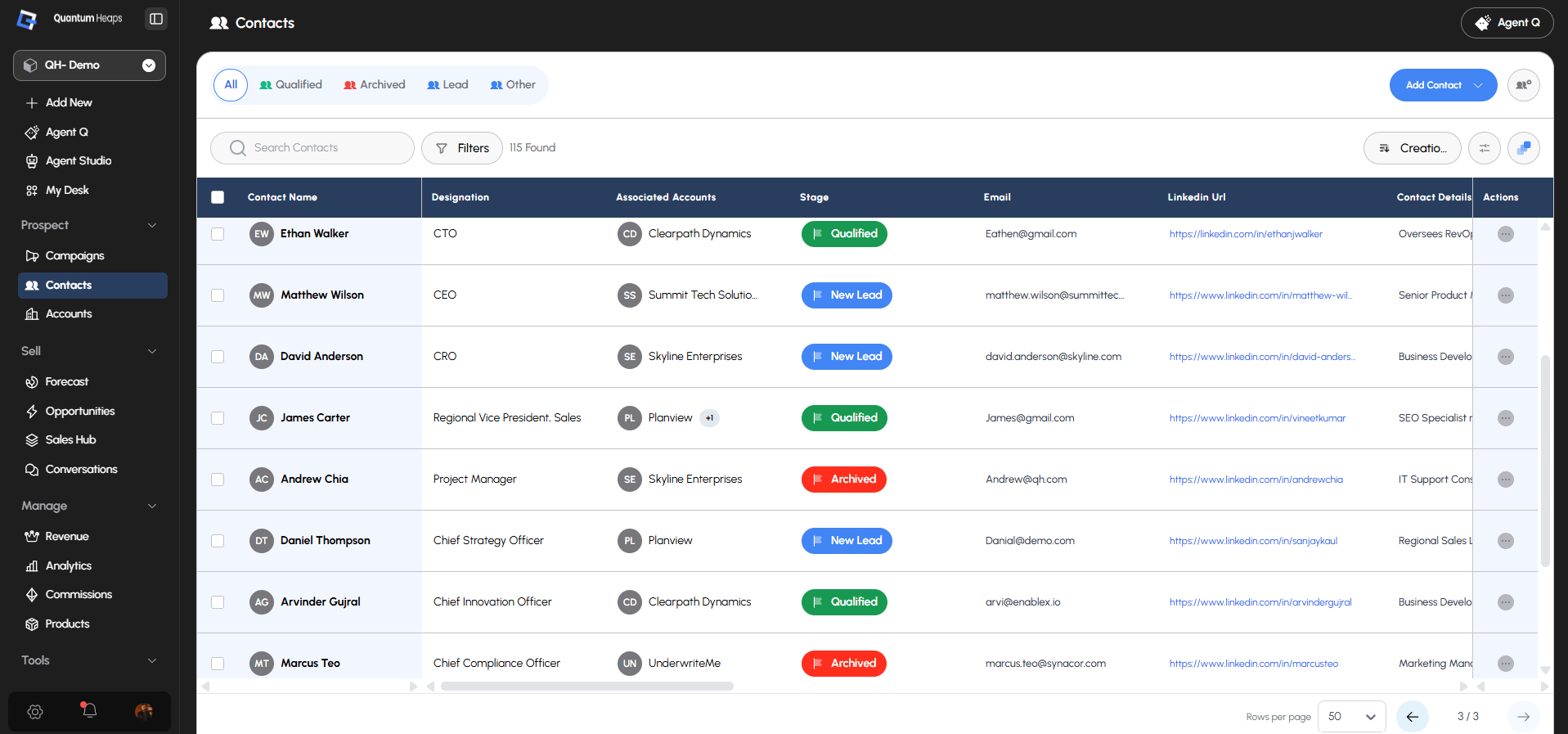Collapse the Sell section
The height and width of the screenshot is (734, 1568).
tap(152, 352)
